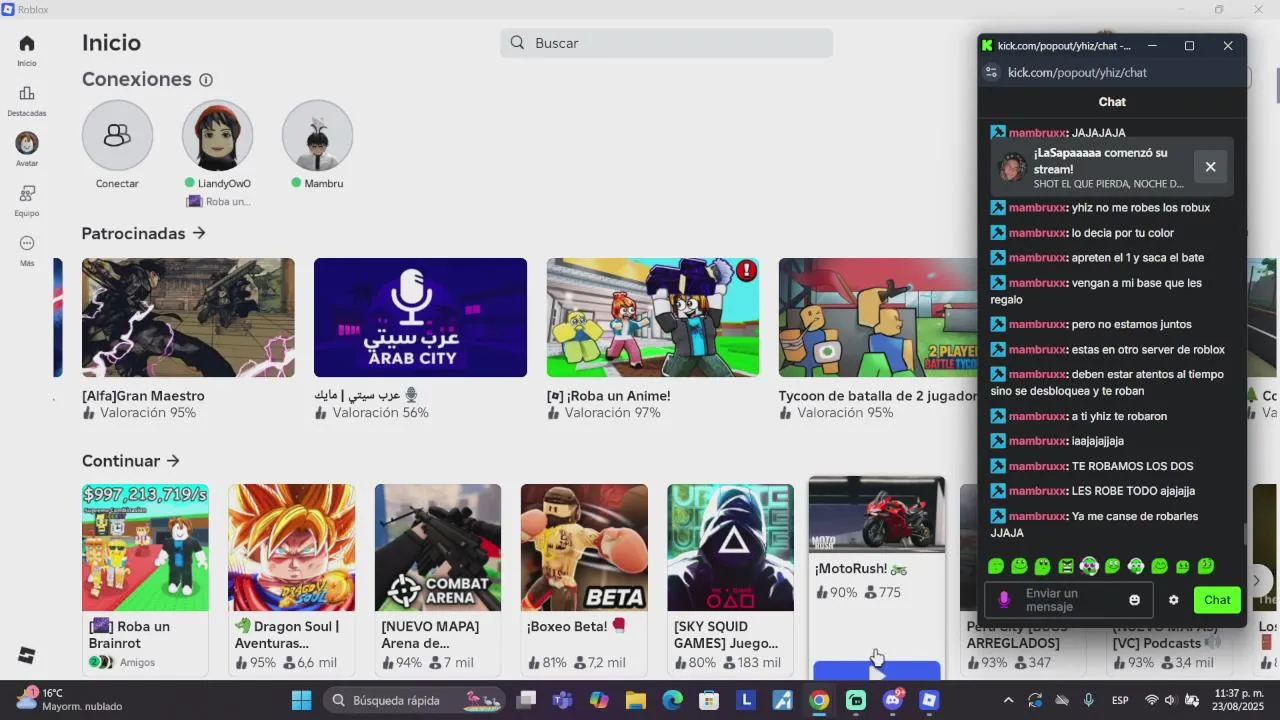The width and height of the screenshot is (1280, 720).
Task: Open LiandyOwO's avatar profile
Action: tap(217, 135)
